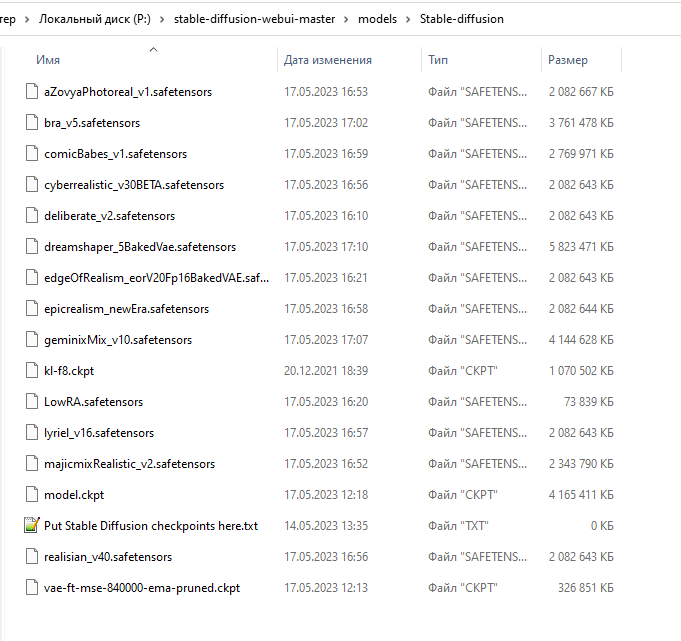This screenshot has height=641, width=681.
Task: Click the realisian_v40.safetensors file icon
Action: coord(32,557)
